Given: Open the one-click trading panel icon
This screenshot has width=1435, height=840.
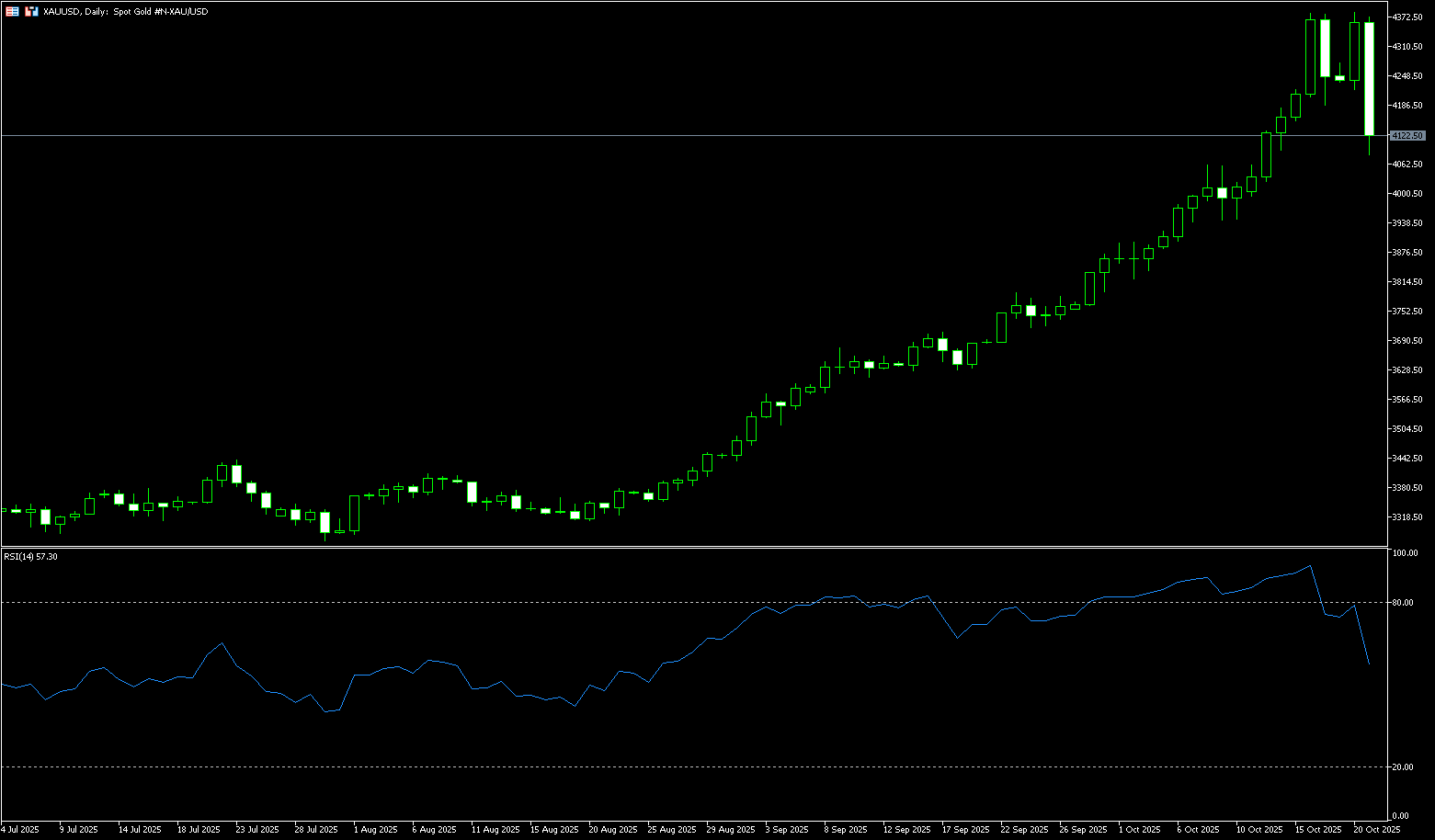Looking at the screenshot, I should (x=31, y=11).
